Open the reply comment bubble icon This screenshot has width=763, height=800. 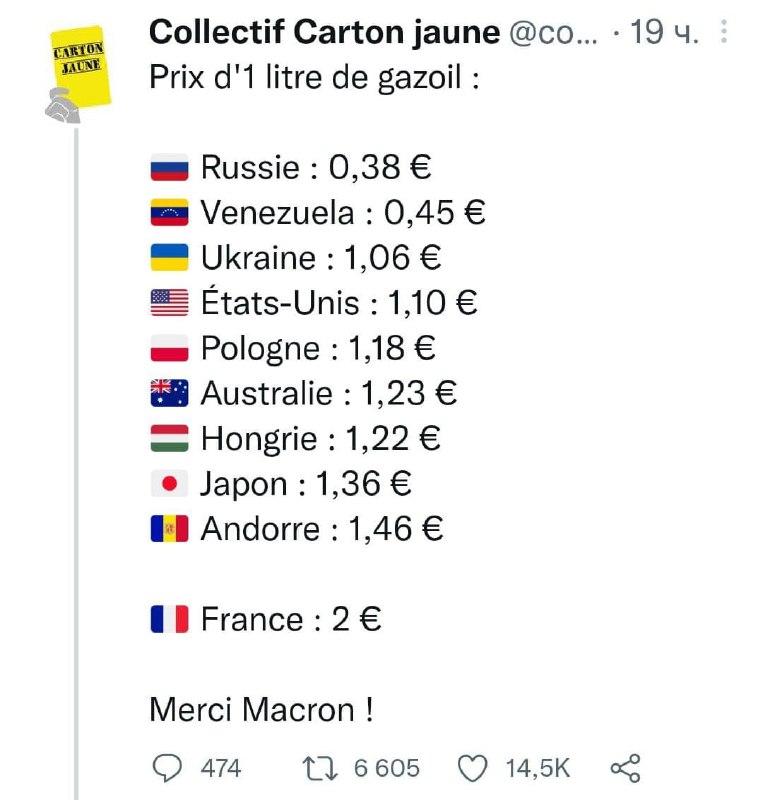coord(167,768)
